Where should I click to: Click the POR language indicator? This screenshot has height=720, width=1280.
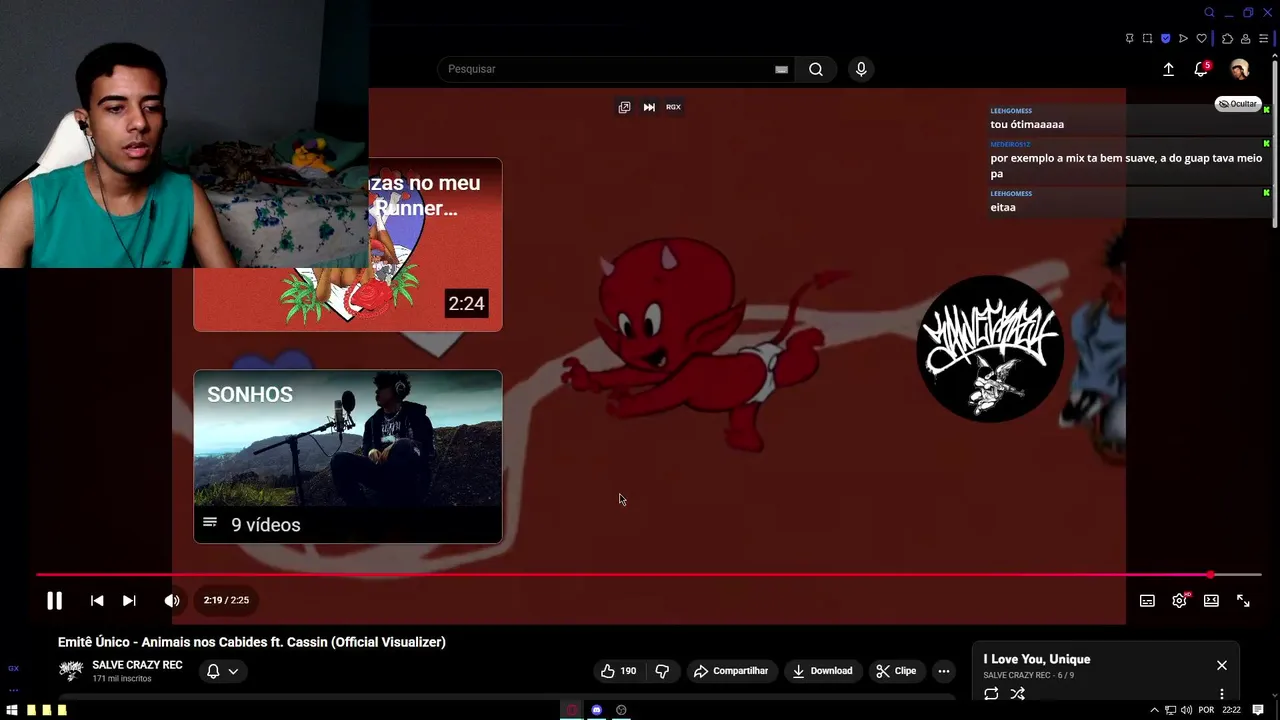coord(1206,710)
